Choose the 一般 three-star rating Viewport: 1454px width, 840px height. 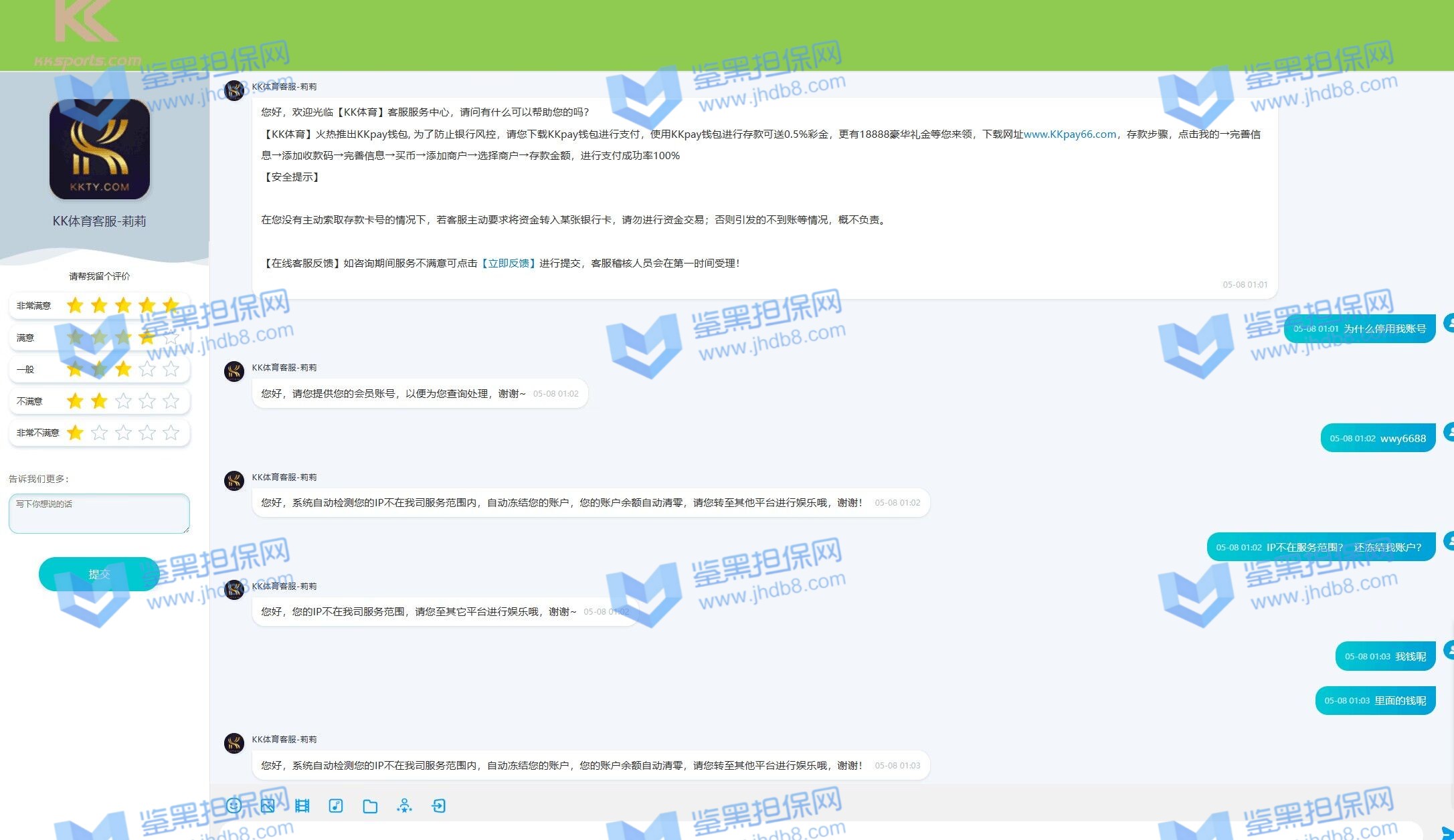100,369
